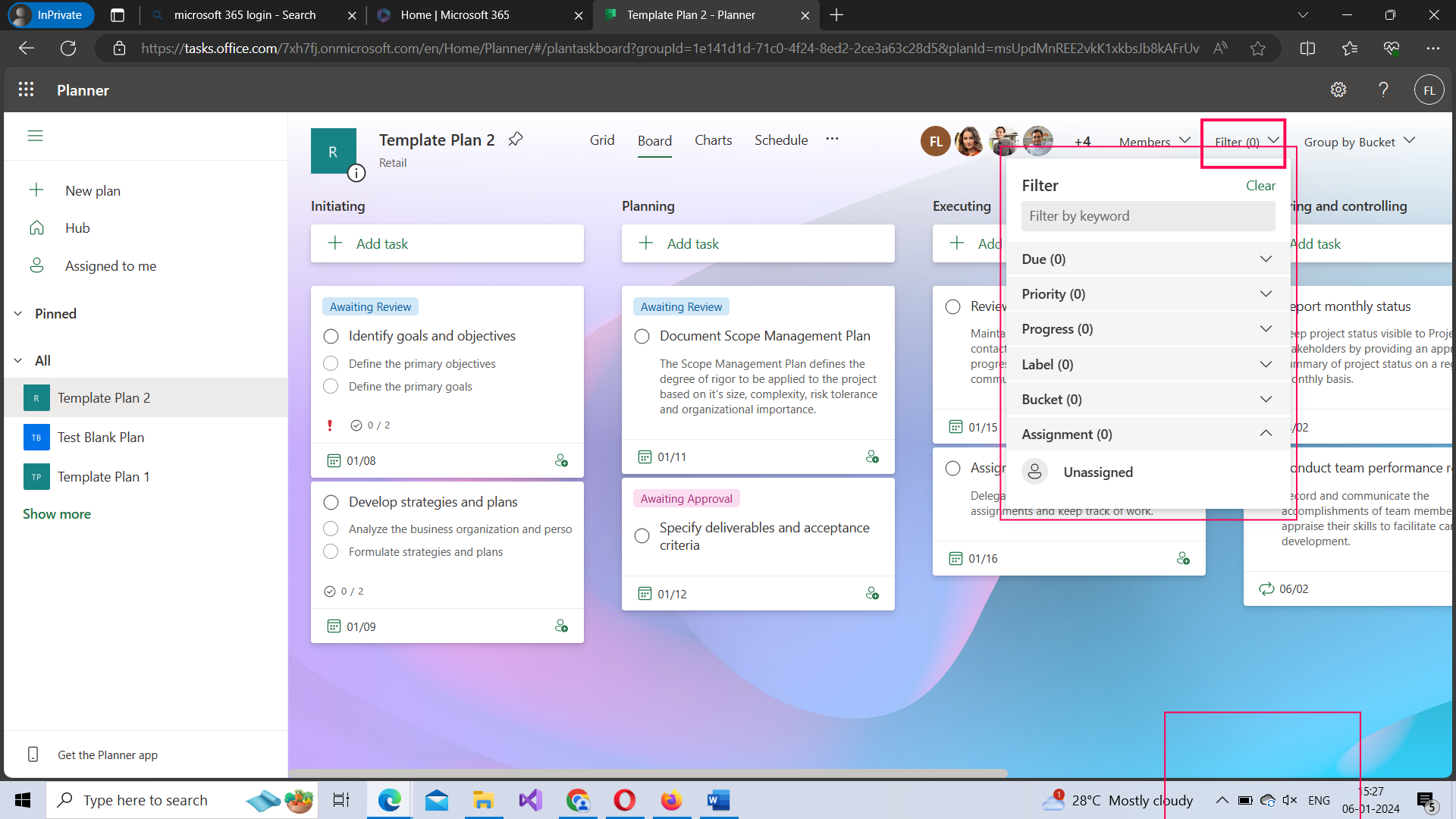1456x819 pixels.
Task: Open Test Blank Plan in sidebar
Action: (x=146, y=438)
